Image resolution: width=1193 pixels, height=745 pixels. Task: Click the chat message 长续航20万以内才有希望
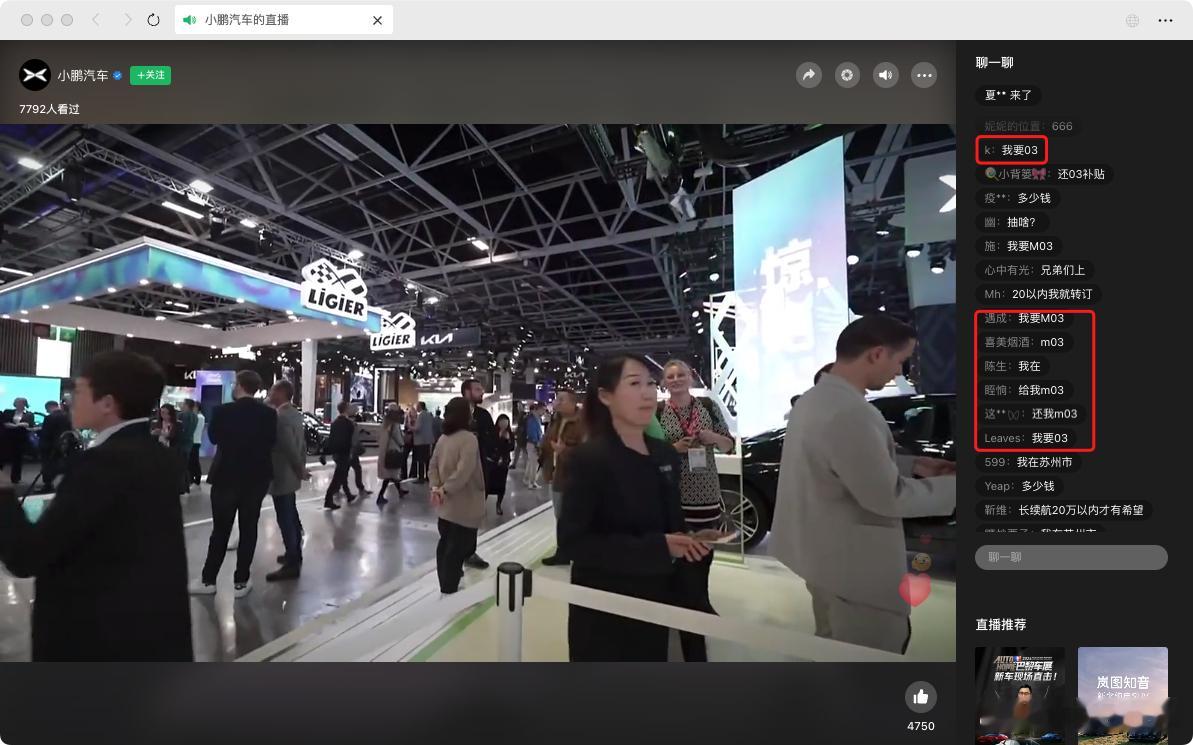pyautogui.click(x=1064, y=510)
